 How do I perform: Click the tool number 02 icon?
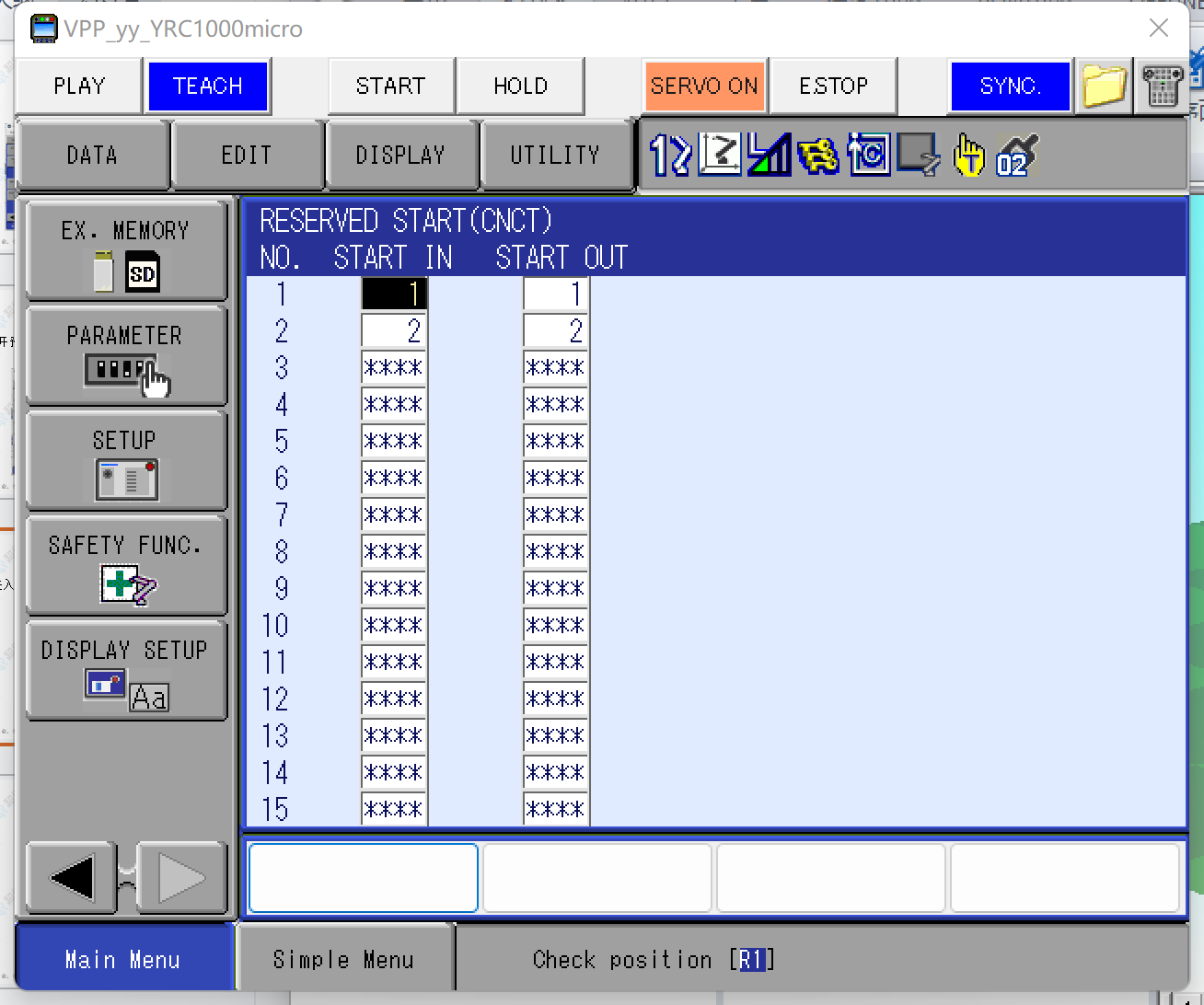(1017, 155)
